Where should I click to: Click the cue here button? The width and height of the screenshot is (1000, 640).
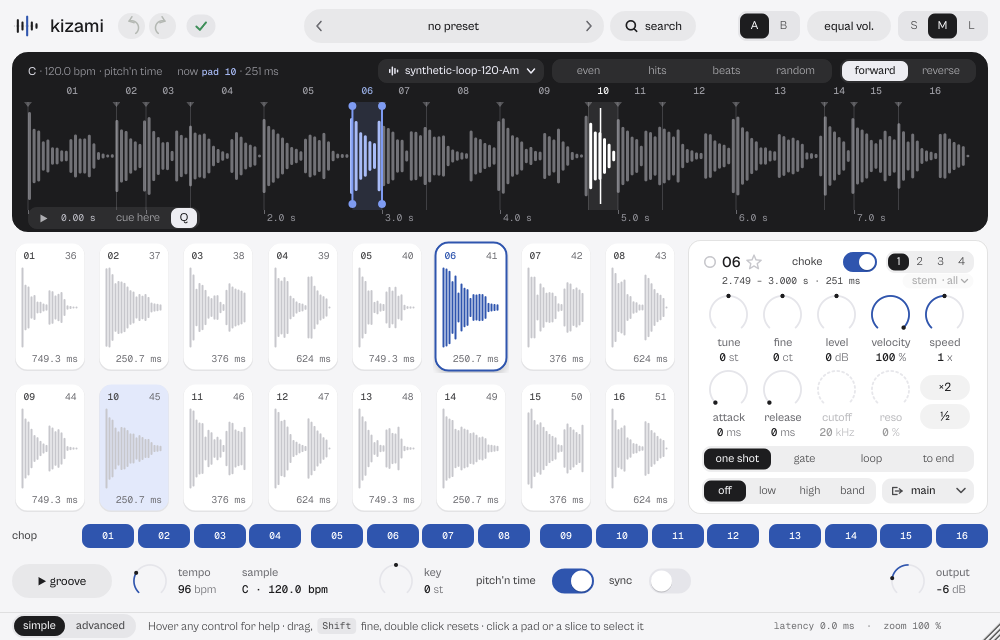click(138, 218)
